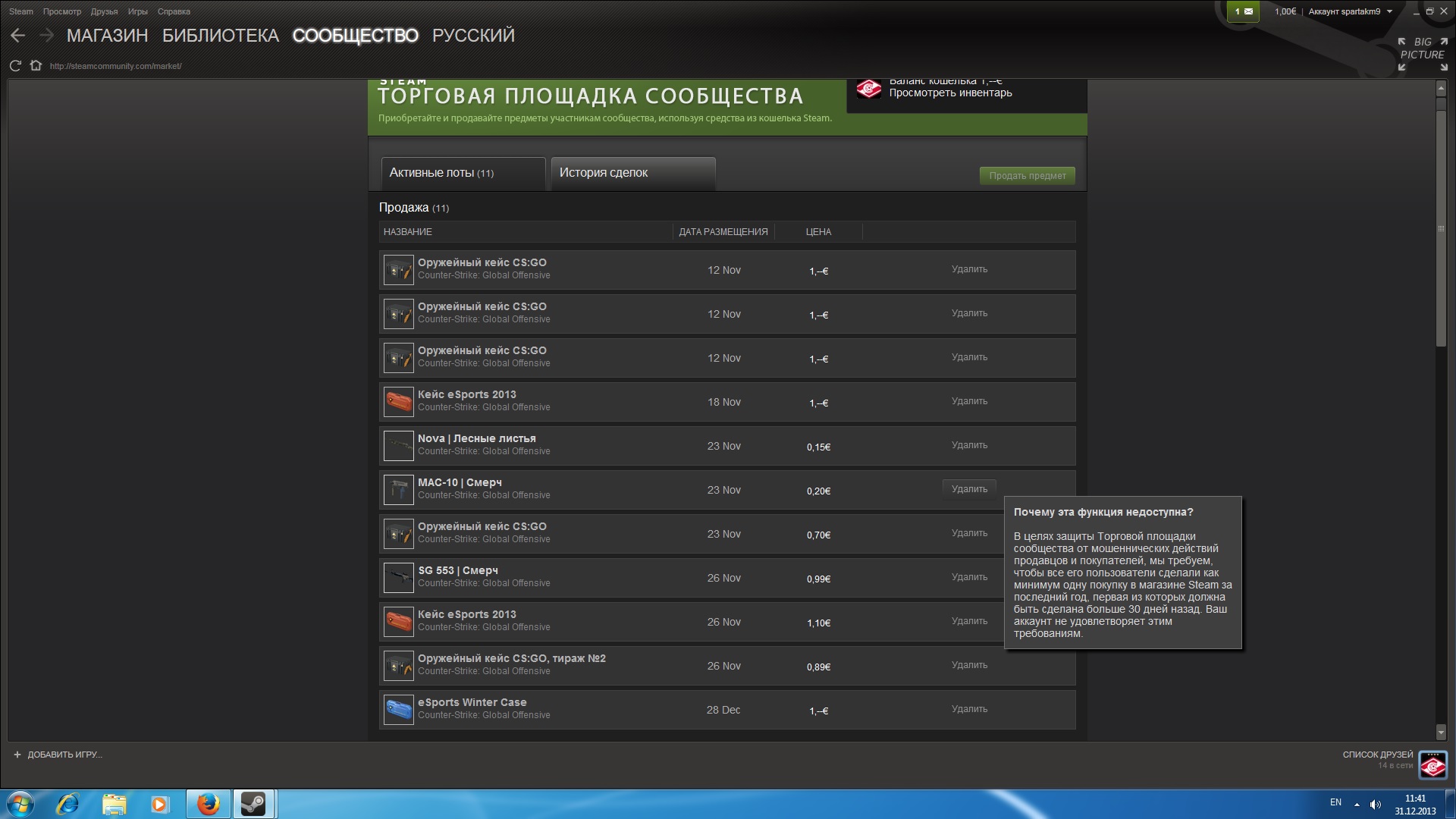1456x819 pixels.
Task: Open Nova Лесные листья item thumbnail
Action: (398, 446)
